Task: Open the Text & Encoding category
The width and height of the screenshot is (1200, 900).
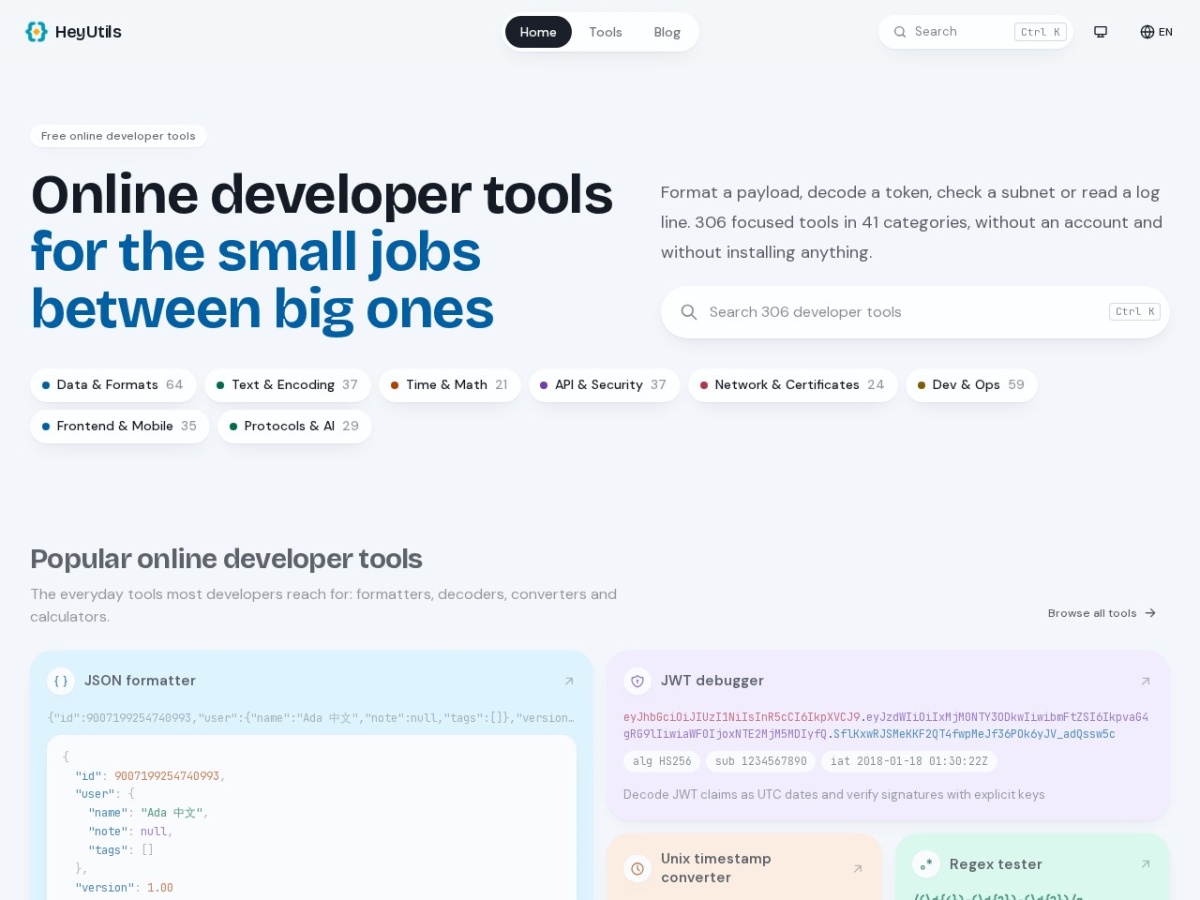Action: [x=287, y=385]
